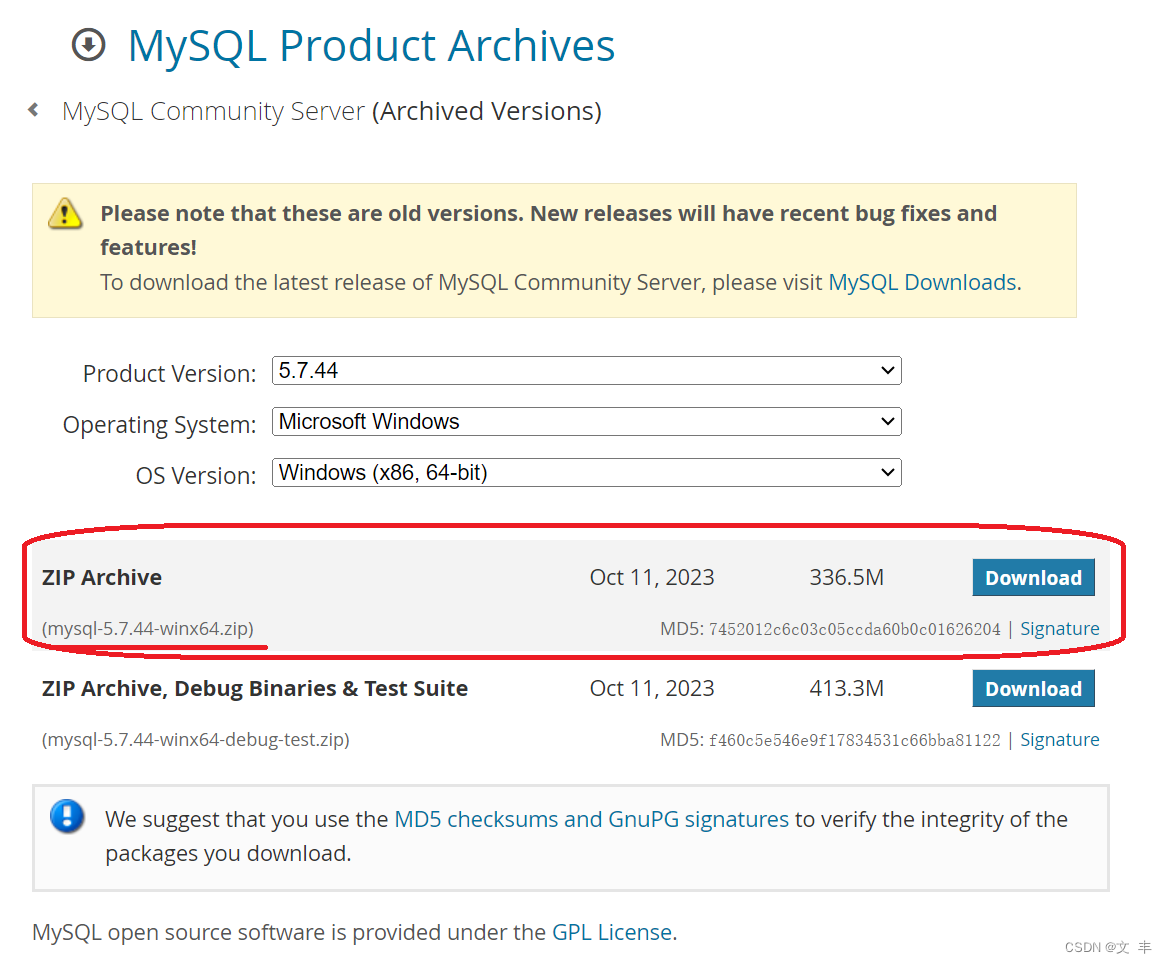
Task: Open the Operating System dropdown
Action: (586, 422)
